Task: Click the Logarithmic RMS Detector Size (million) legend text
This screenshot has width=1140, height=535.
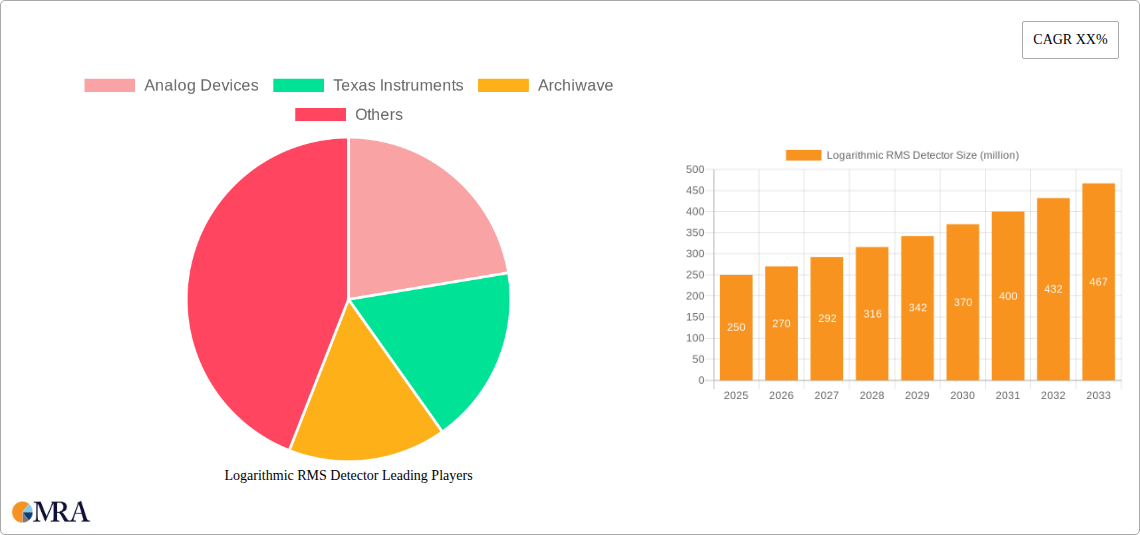Action: 923,155
